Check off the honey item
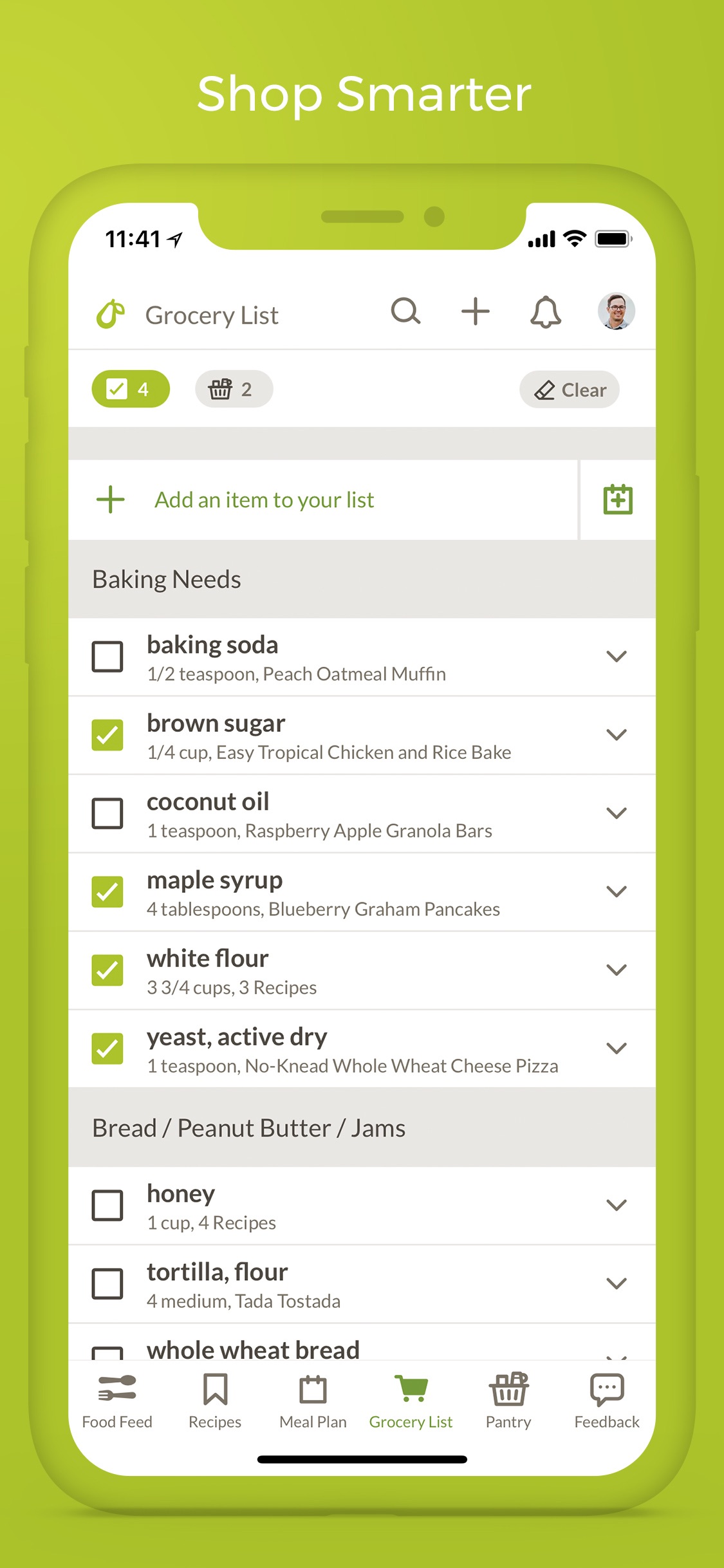The image size is (724, 1568). pos(107,1205)
